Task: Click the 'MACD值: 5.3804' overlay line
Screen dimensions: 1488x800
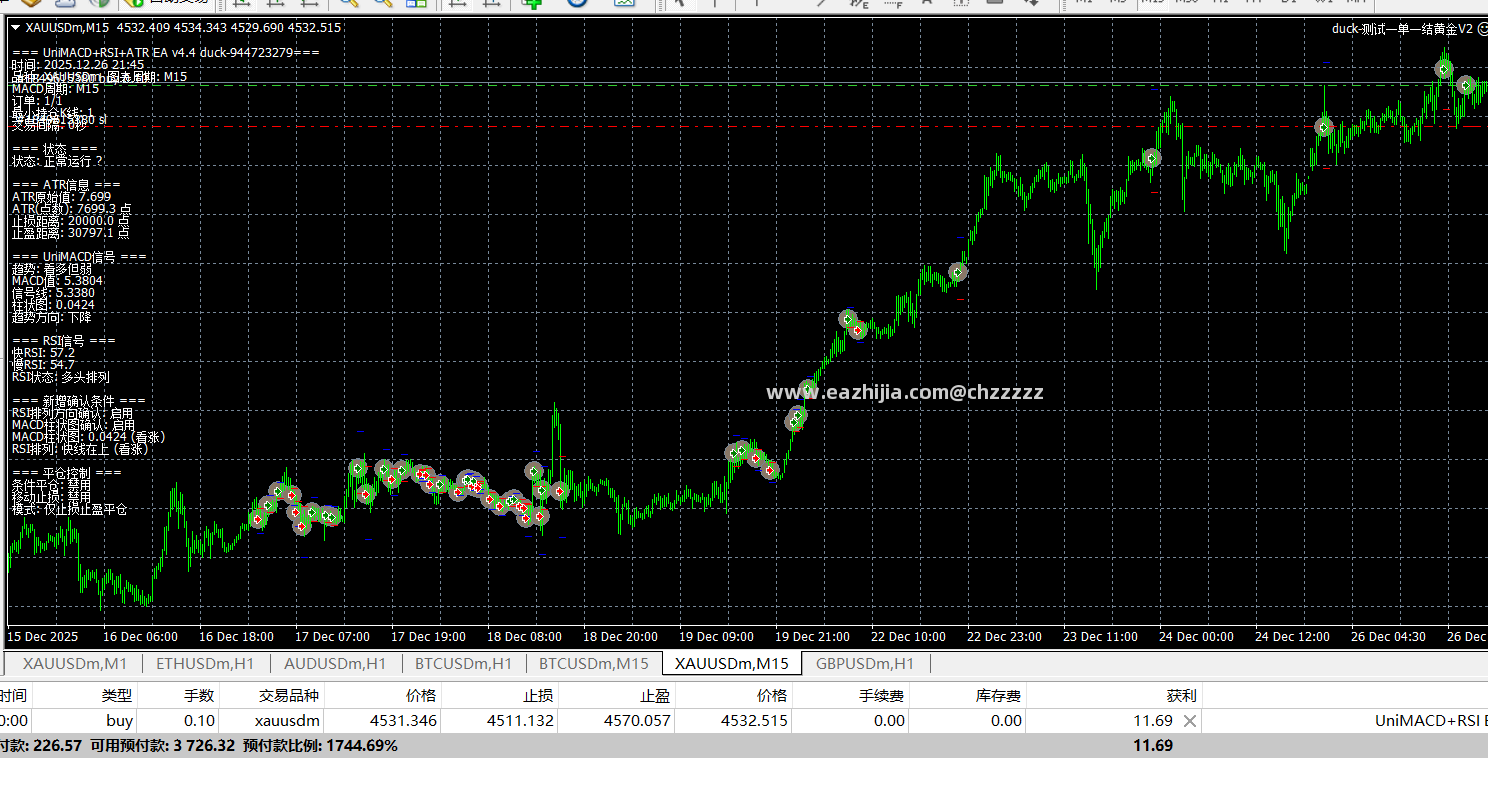Action: point(57,281)
